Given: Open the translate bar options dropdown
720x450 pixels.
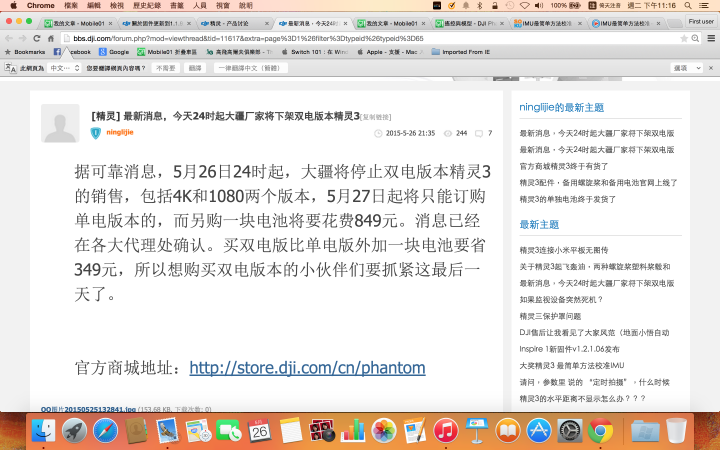Looking at the screenshot, I should tap(686, 68).
